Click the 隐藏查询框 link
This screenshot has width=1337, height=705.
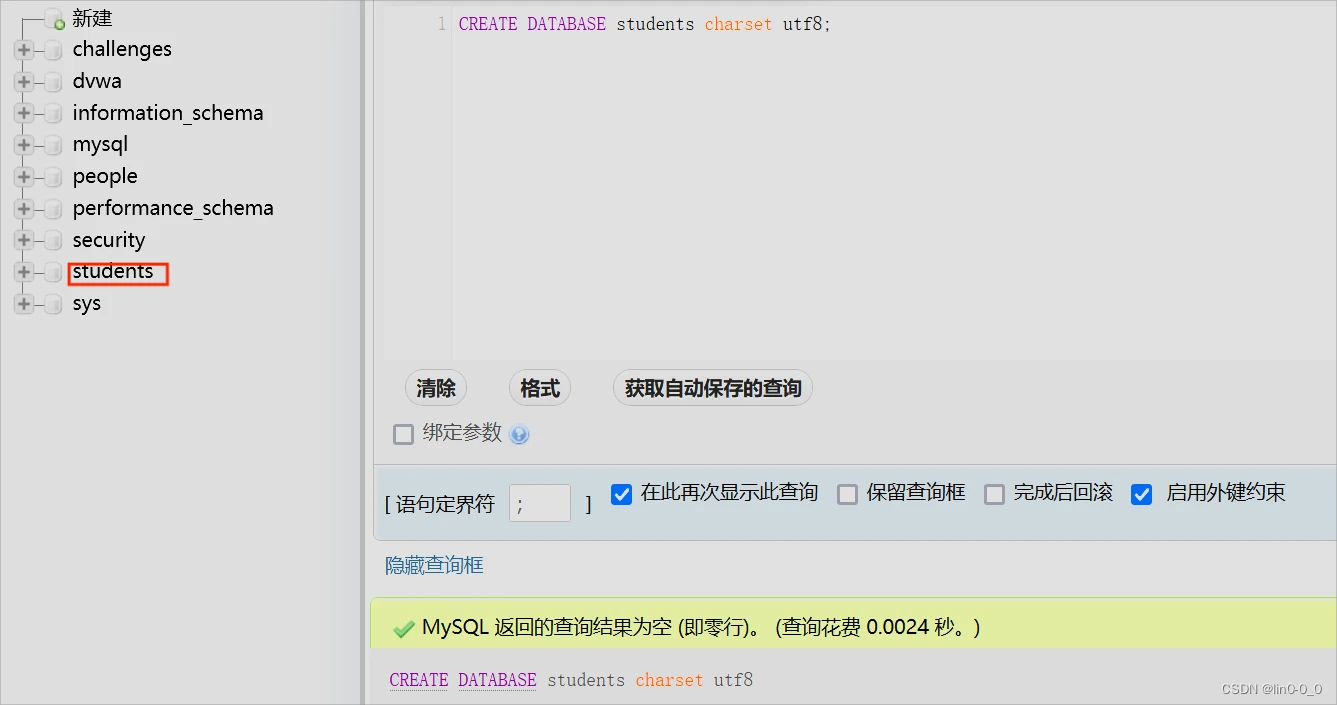(x=434, y=566)
